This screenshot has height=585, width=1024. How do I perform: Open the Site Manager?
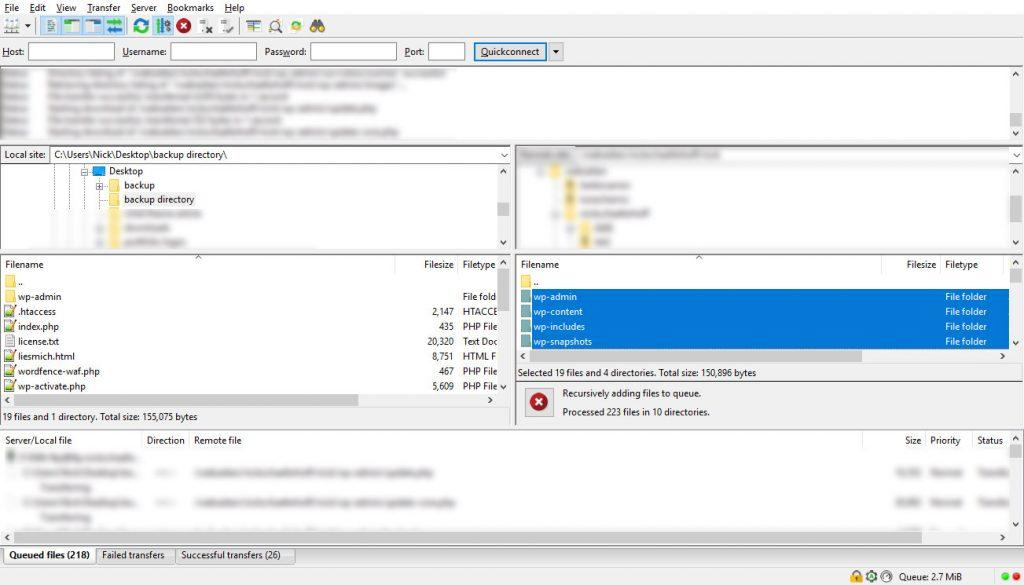click(x=11, y=26)
